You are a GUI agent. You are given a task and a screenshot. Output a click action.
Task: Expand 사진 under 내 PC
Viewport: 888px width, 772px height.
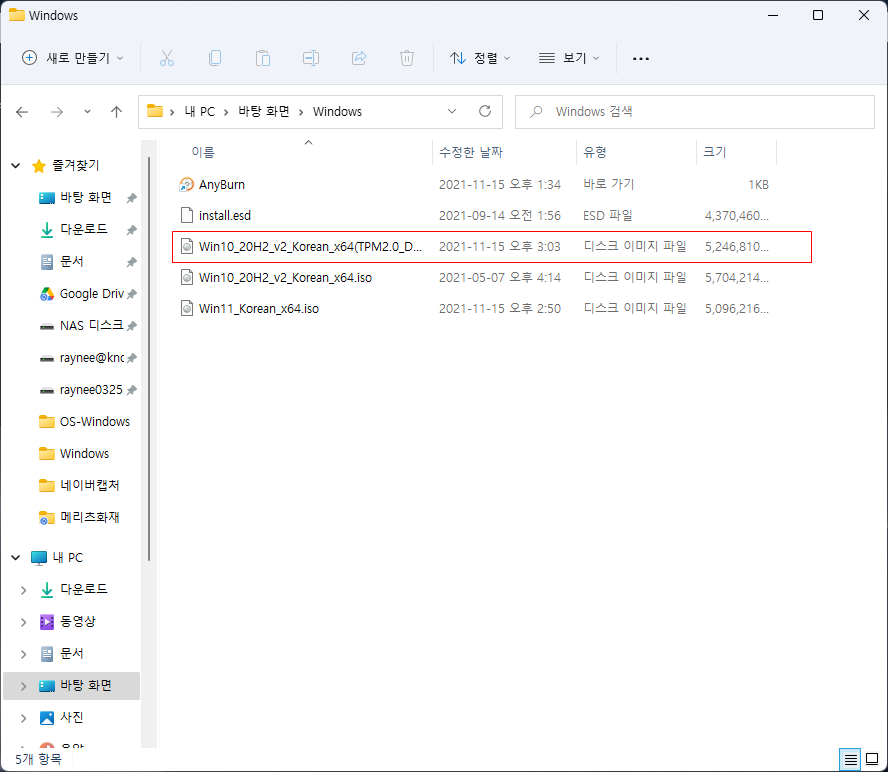point(23,718)
